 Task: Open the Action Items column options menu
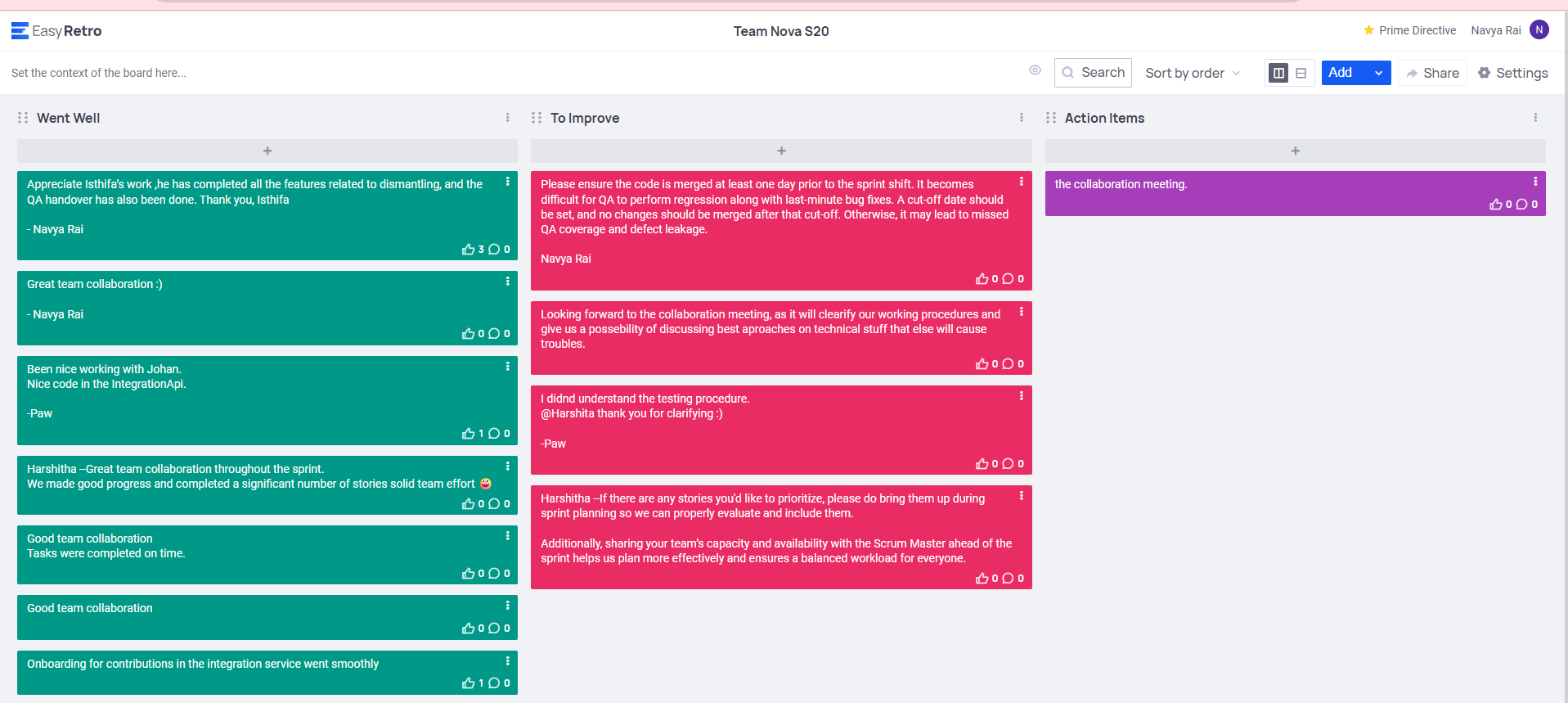[x=1535, y=118]
